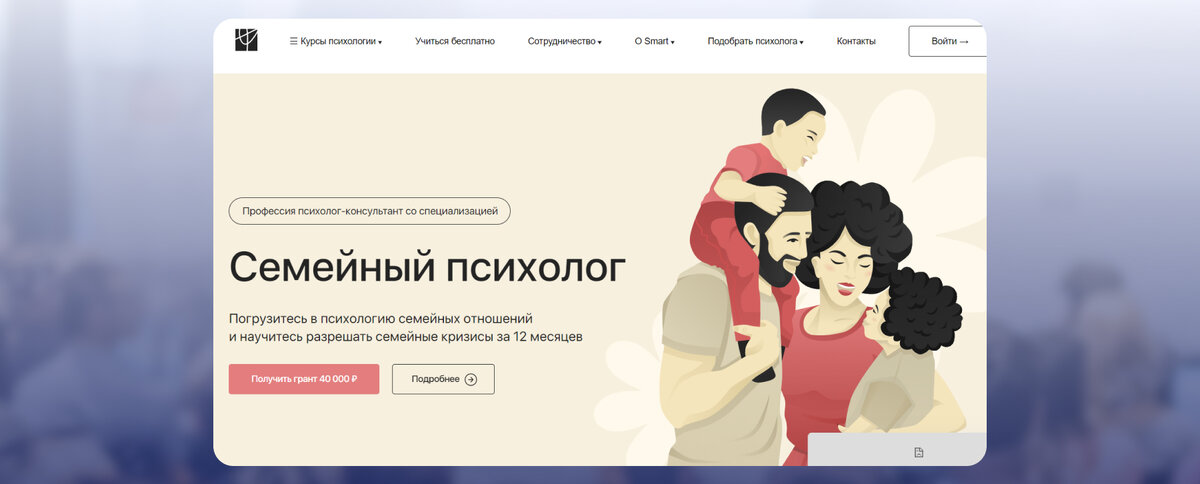Click the document icon in gray widget
The width and height of the screenshot is (1200, 484).
(918, 453)
